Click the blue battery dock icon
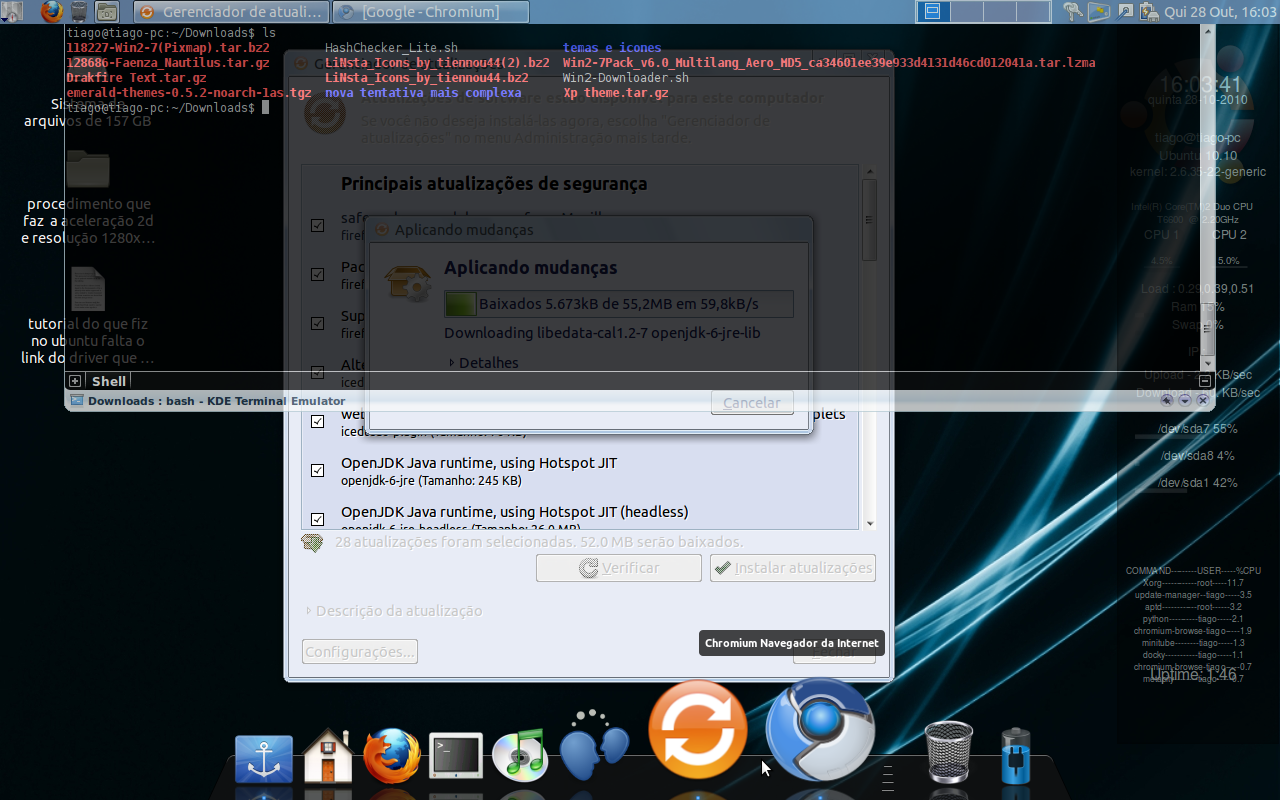 [x=1016, y=756]
